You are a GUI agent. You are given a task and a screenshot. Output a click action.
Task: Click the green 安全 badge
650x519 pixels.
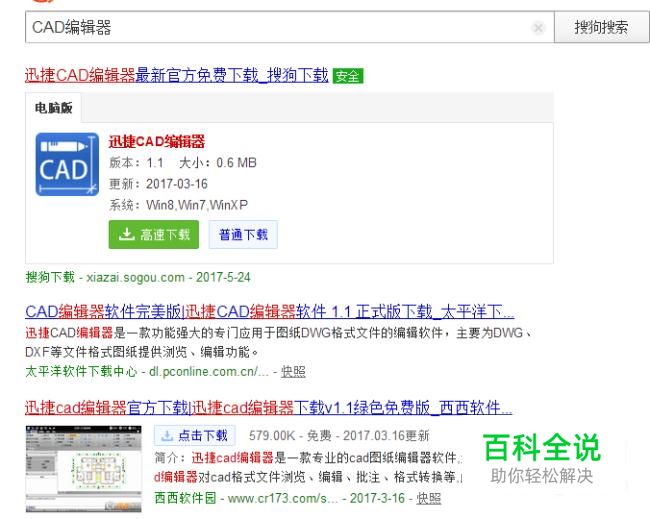click(348, 76)
